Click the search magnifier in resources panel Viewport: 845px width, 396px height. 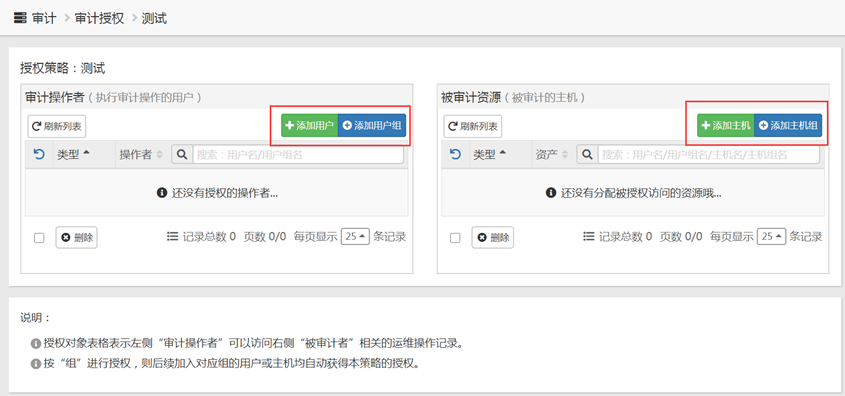click(x=587, y=155)
